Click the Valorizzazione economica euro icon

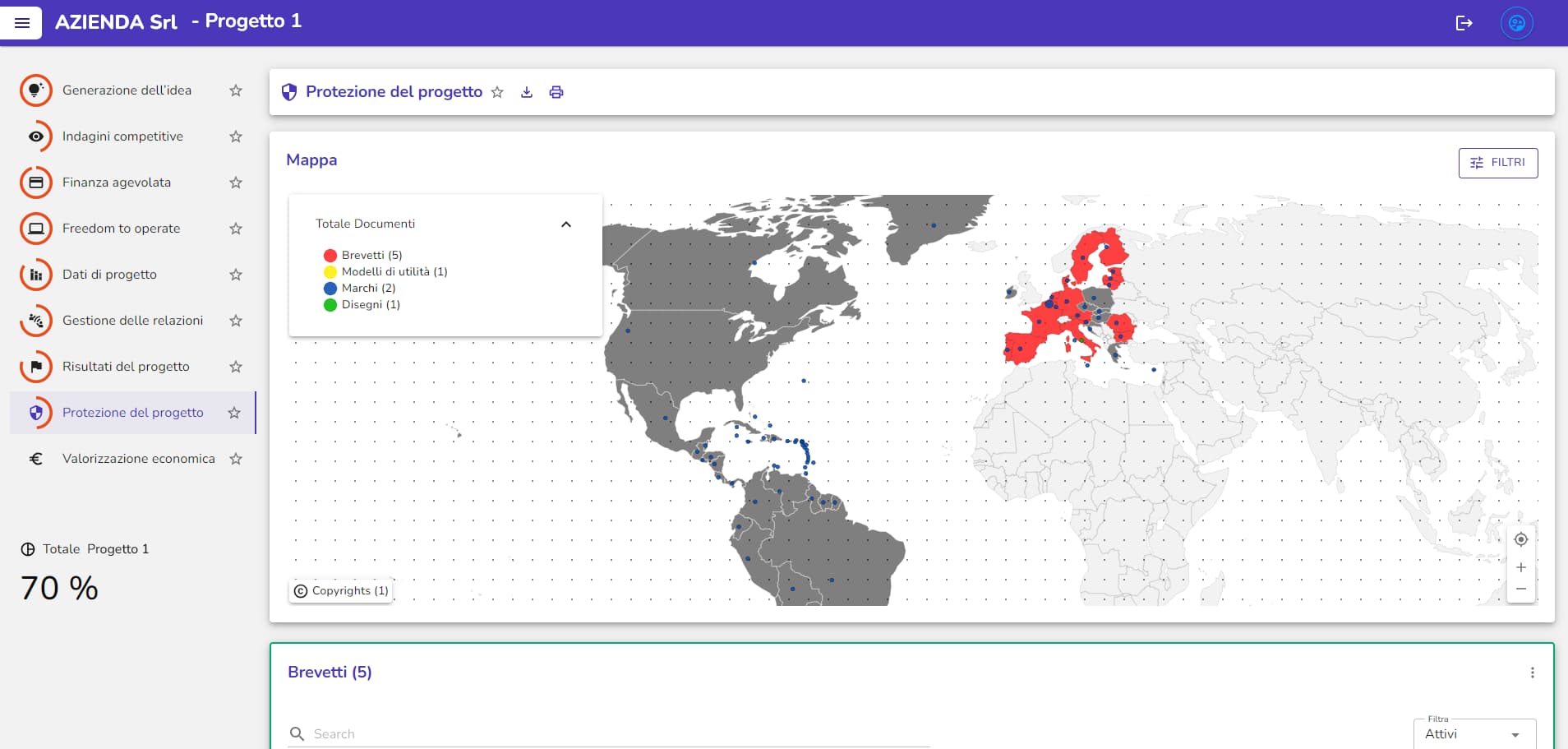coord(35,459)
